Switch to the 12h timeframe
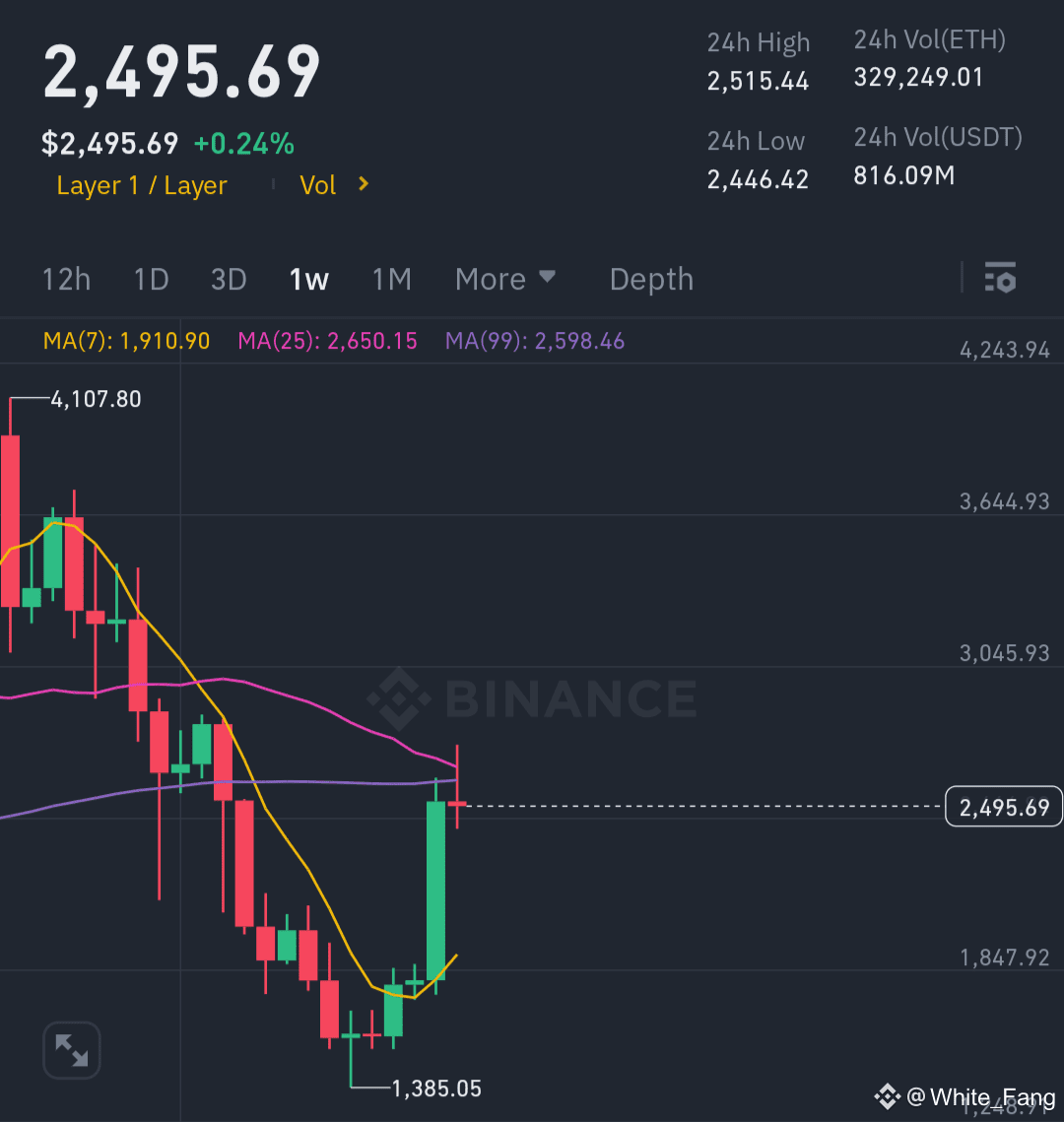This screenshot has width=1064, height=1122. click(66, 279)
